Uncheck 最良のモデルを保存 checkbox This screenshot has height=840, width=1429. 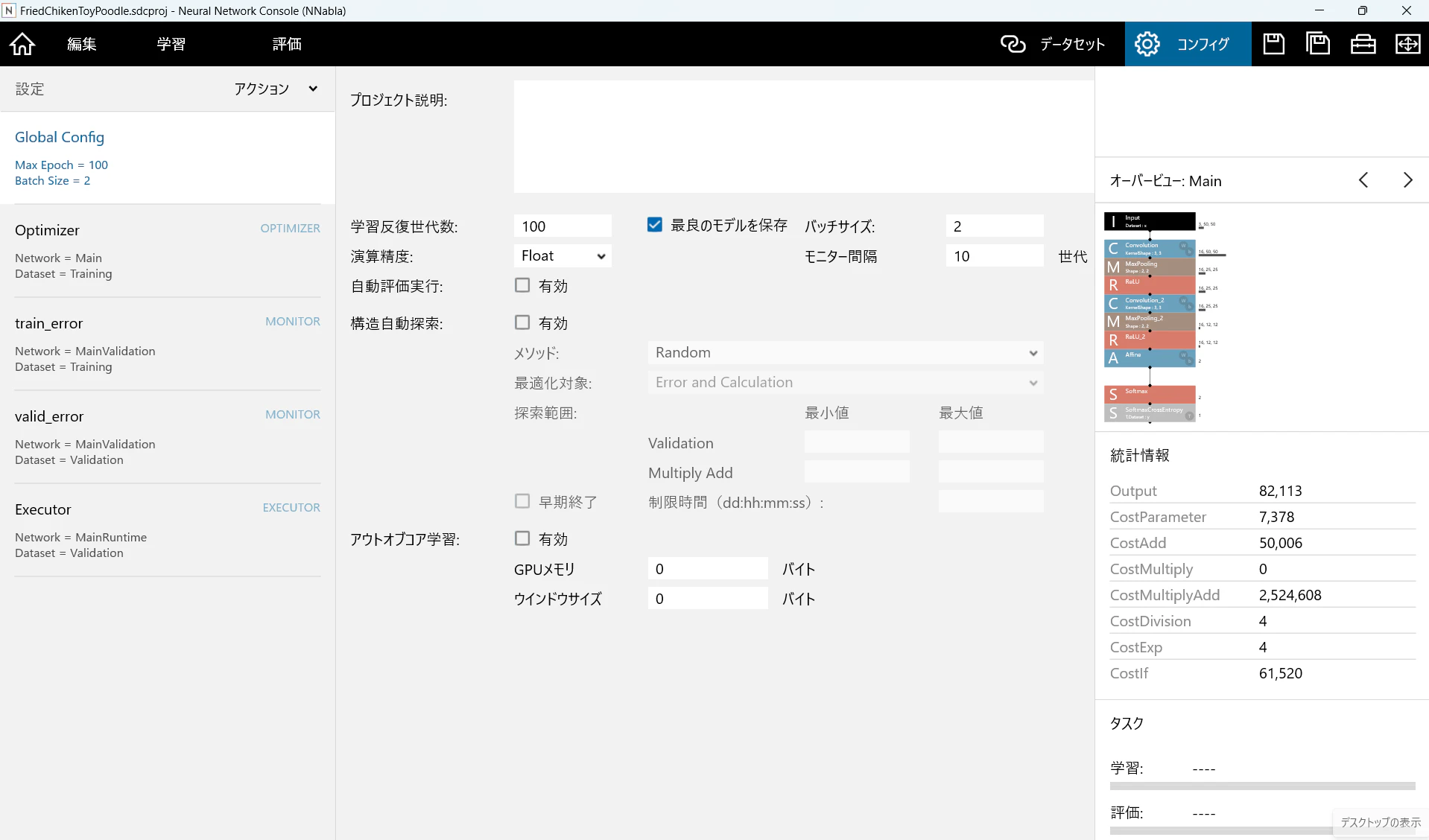point(654,225)
